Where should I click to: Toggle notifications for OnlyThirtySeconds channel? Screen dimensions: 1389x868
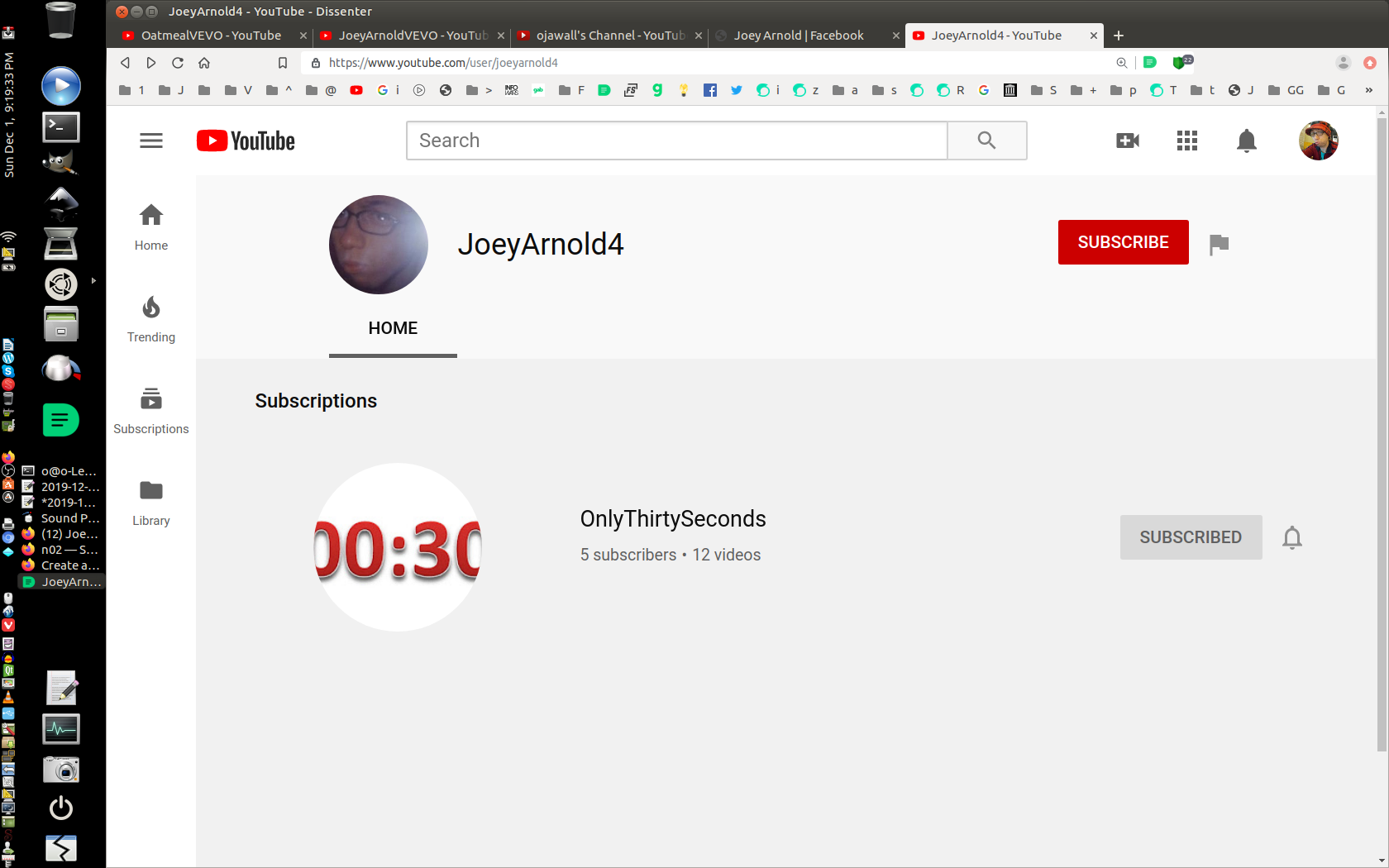tap(1292, 537)
